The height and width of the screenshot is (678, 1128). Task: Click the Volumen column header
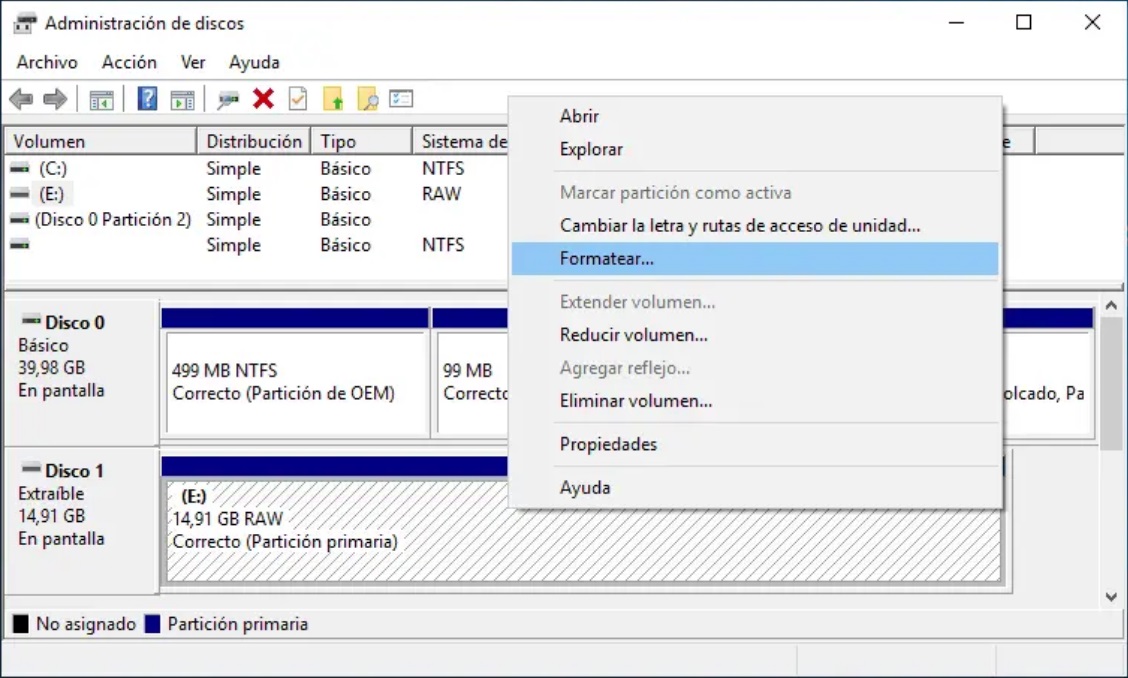50,142
